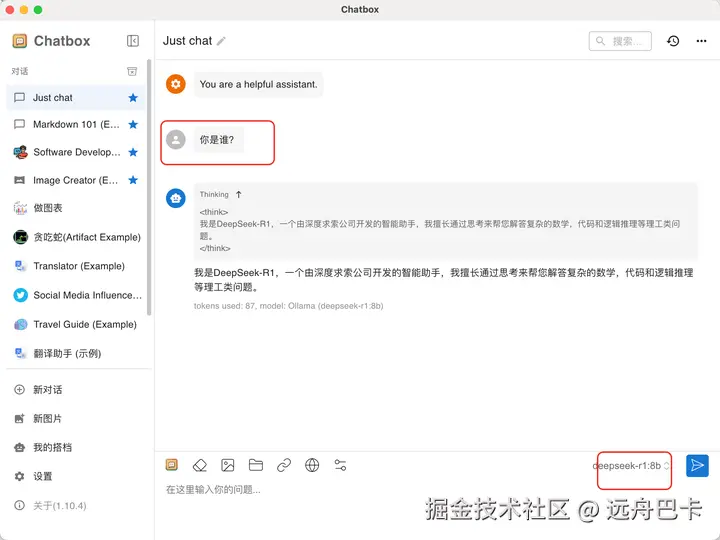The image size is (720, 540).
Task: Click the 你是谁? user message
Action: coord(218,140)
